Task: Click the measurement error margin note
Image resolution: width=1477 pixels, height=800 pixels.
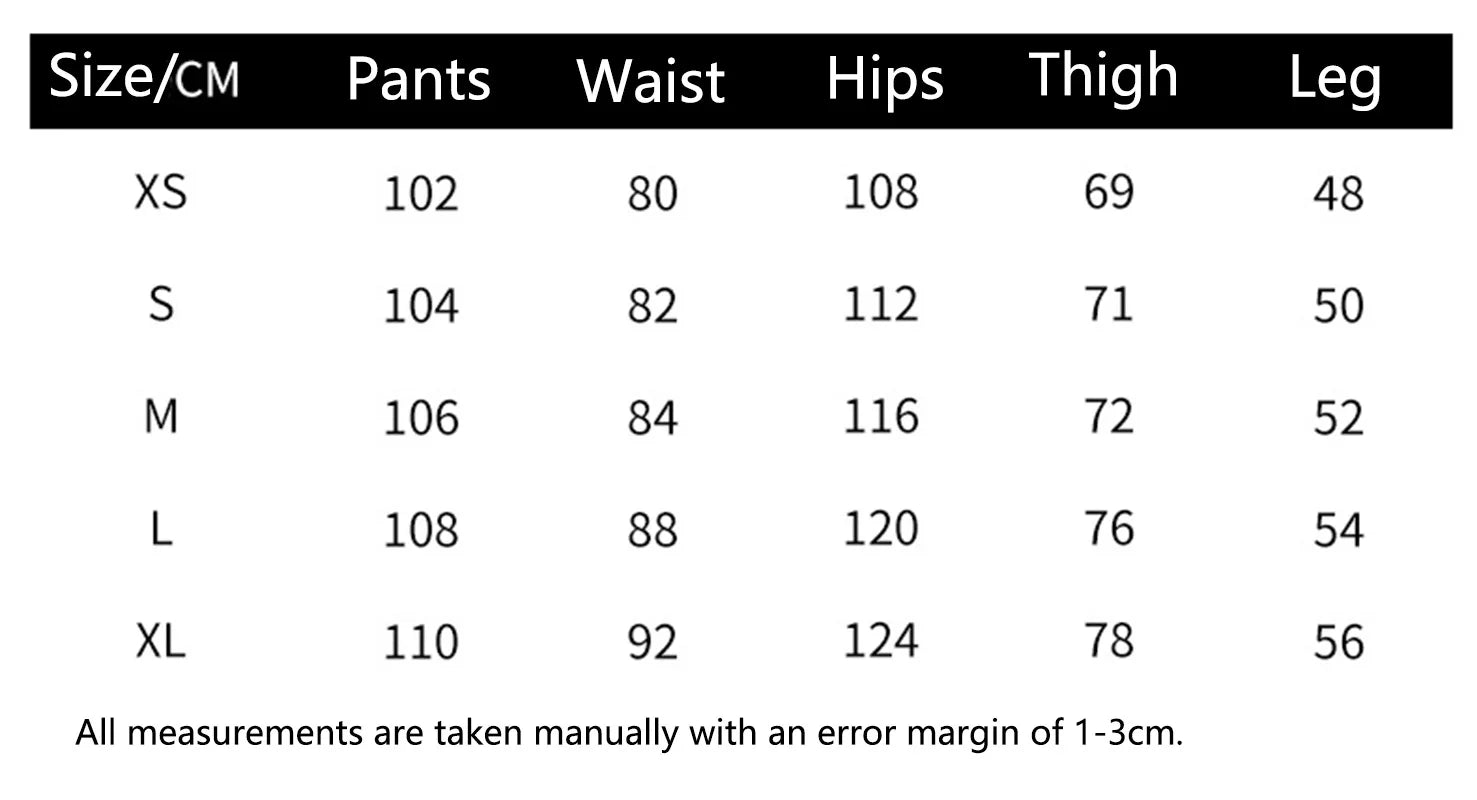Action: point(630,734)
